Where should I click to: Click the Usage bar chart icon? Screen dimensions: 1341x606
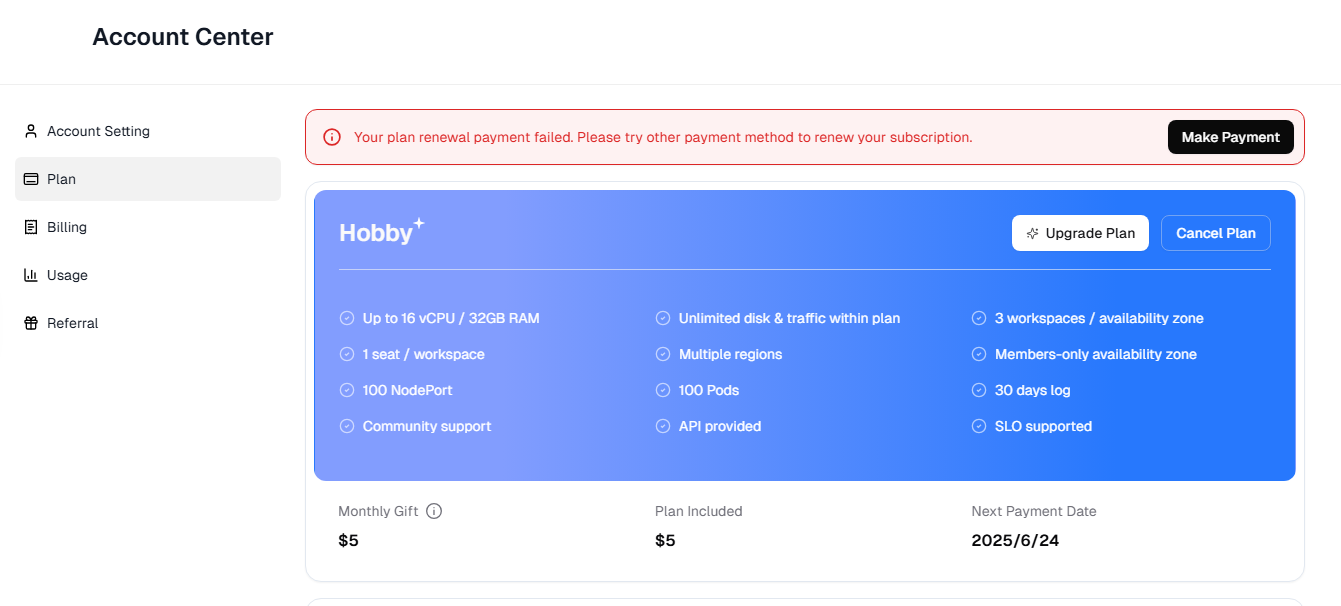(x=31, y=275)
